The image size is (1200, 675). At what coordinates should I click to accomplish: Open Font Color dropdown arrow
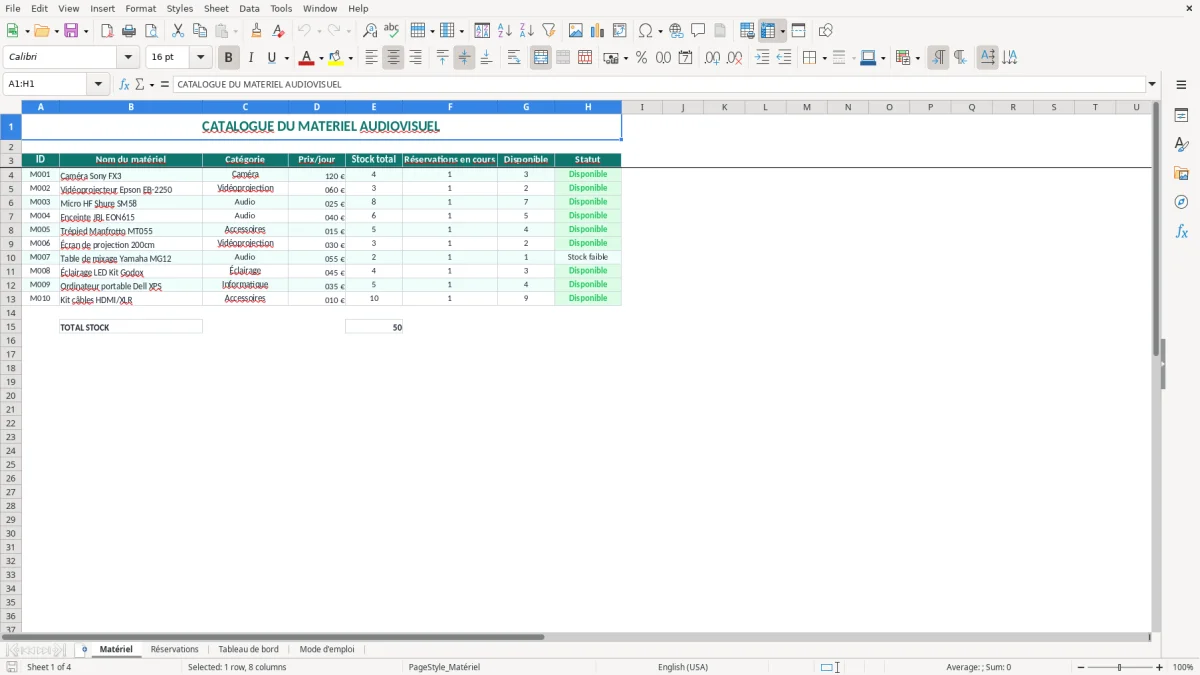[321, 58]
